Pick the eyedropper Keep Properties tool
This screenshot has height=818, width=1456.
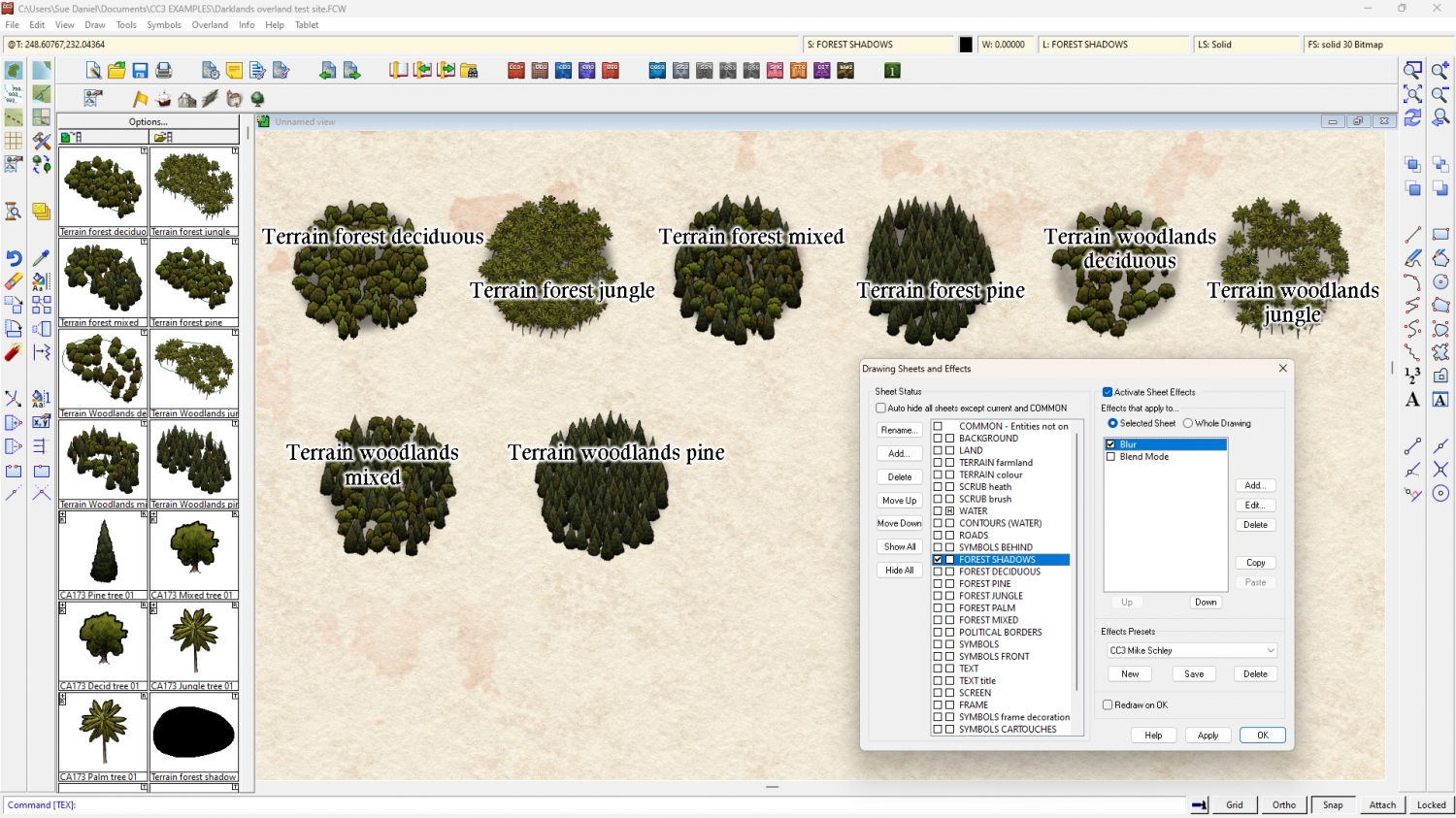click(x=41, y=257)
